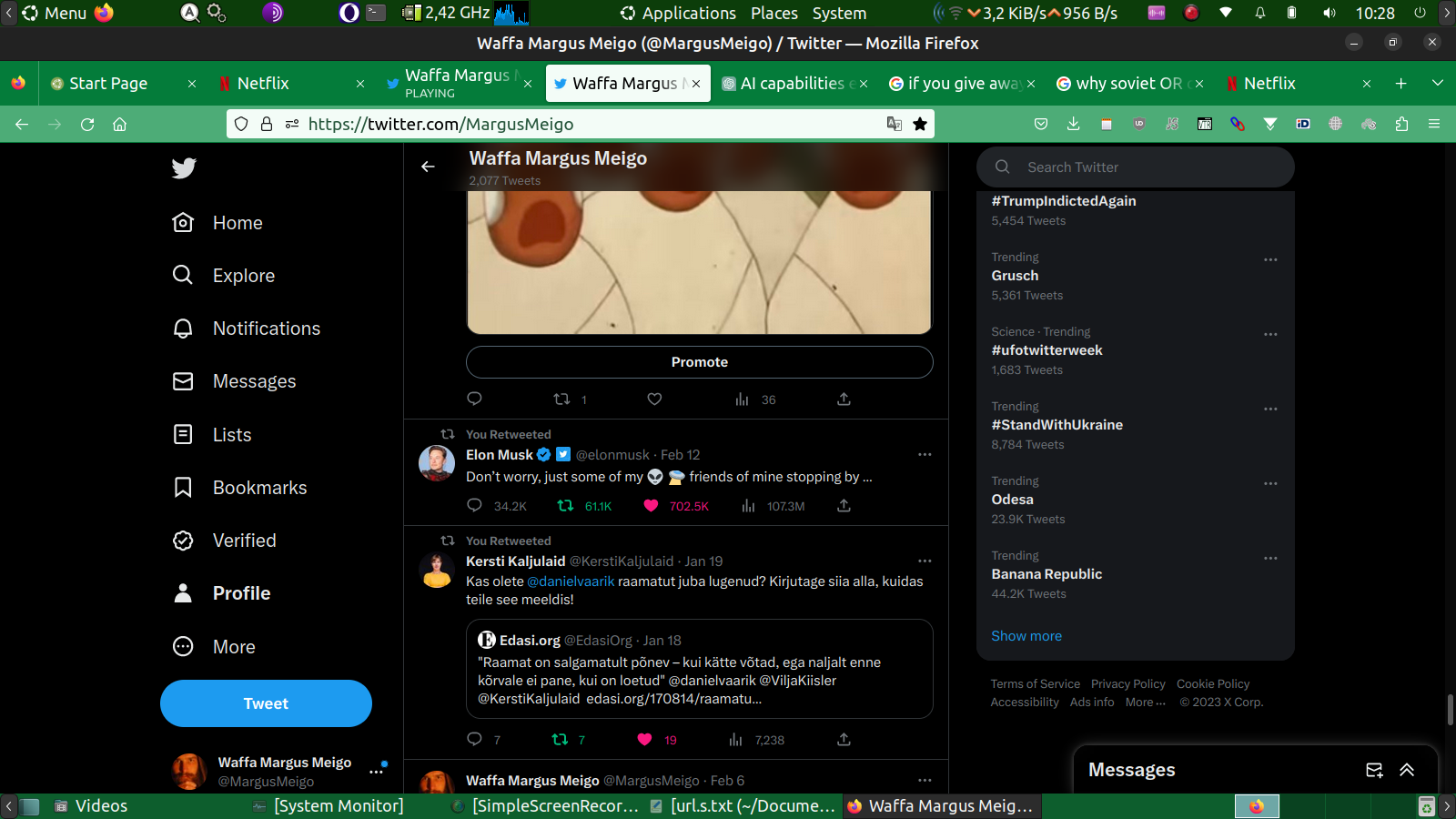Click the Firefox home button
This screenshot has height=819, width=1456.
(x=119, y=124)
